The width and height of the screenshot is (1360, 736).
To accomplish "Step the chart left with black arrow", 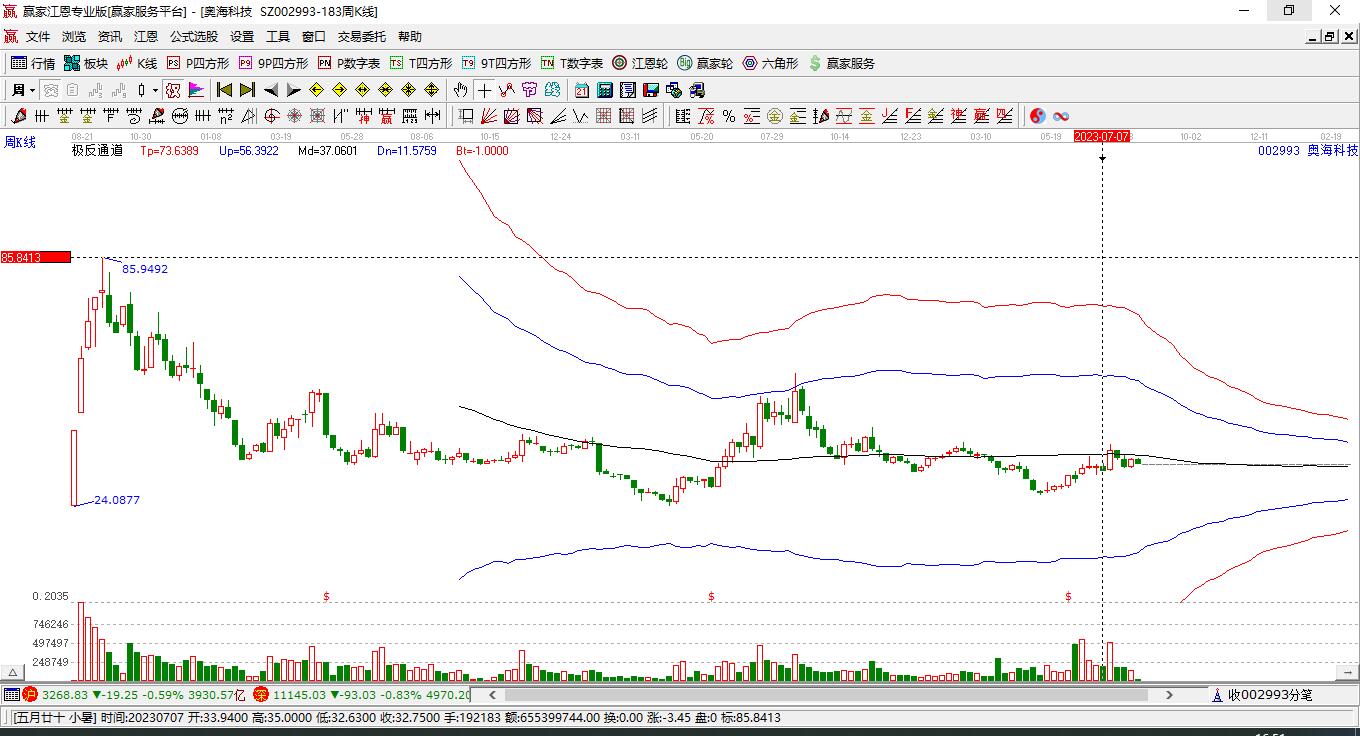I will [270, 90].
